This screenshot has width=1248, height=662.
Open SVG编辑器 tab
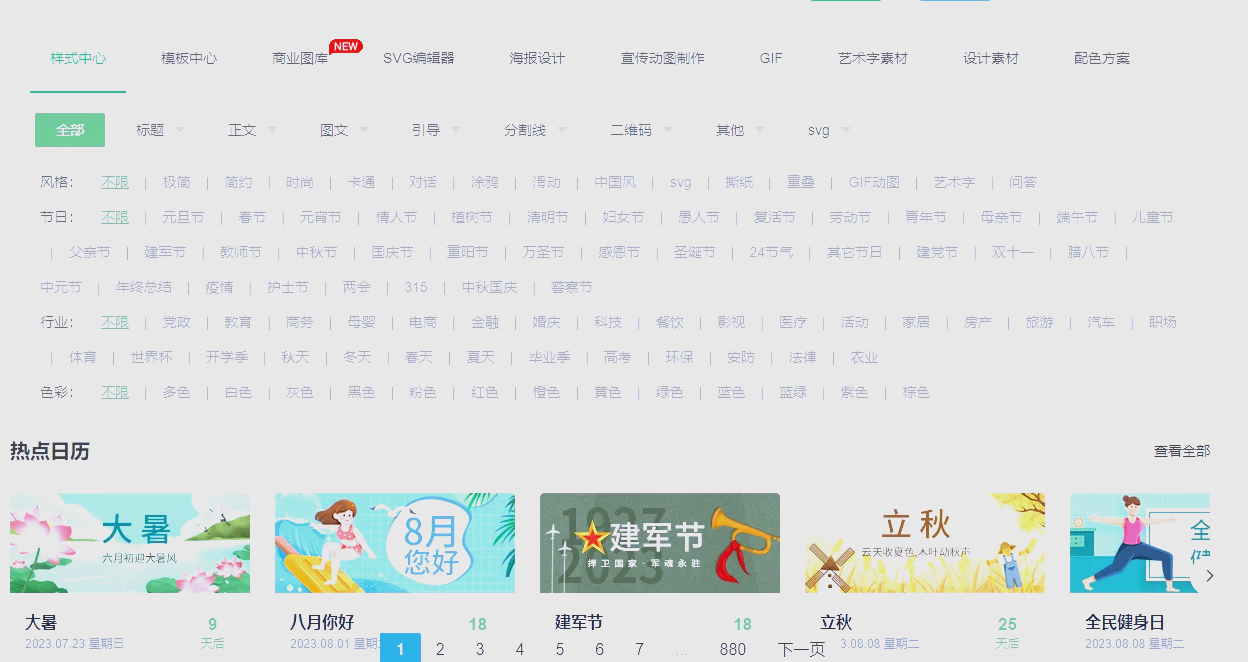tap(419, 58)
